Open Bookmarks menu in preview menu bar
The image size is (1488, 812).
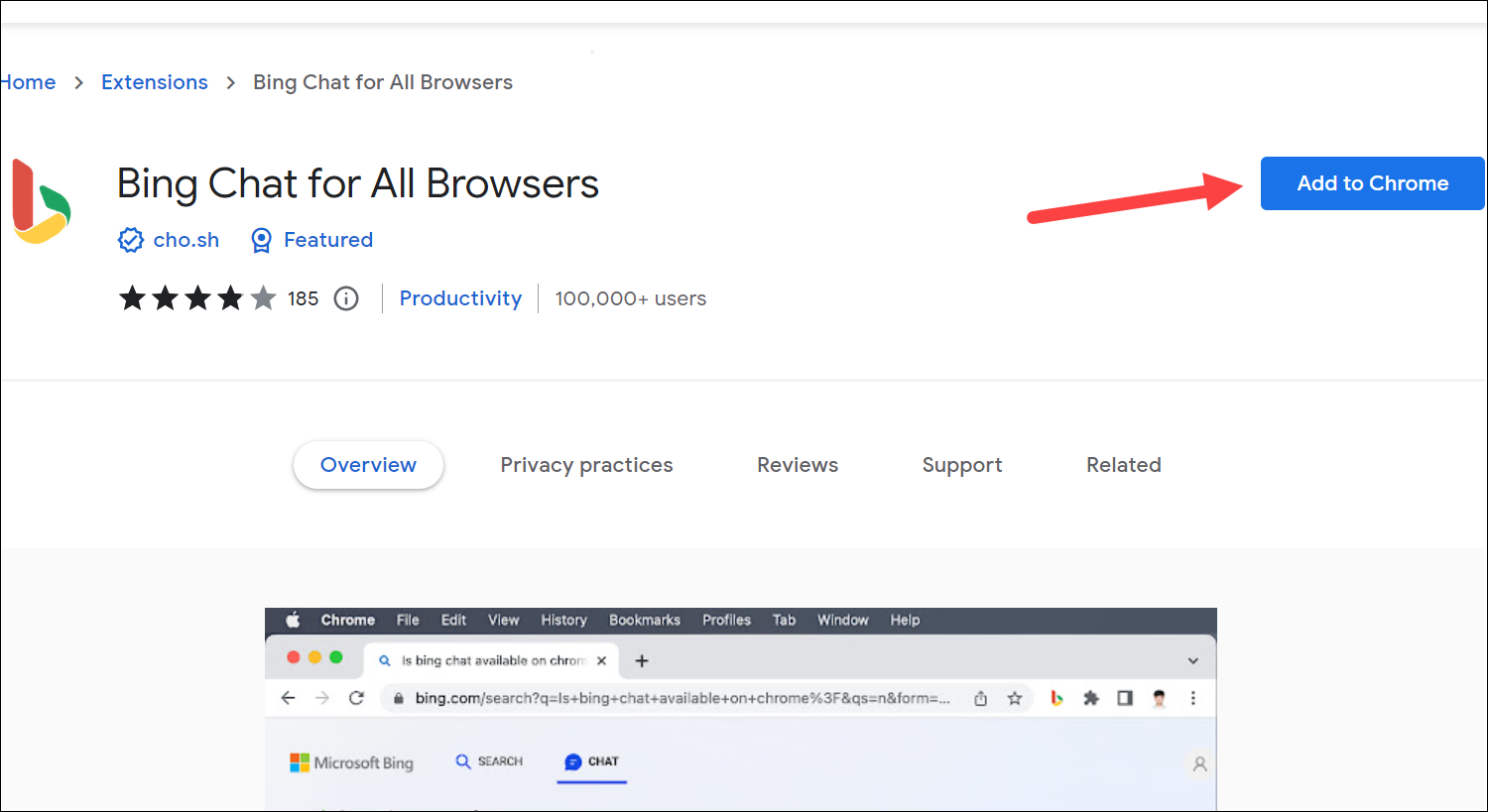tap(645, 620)
